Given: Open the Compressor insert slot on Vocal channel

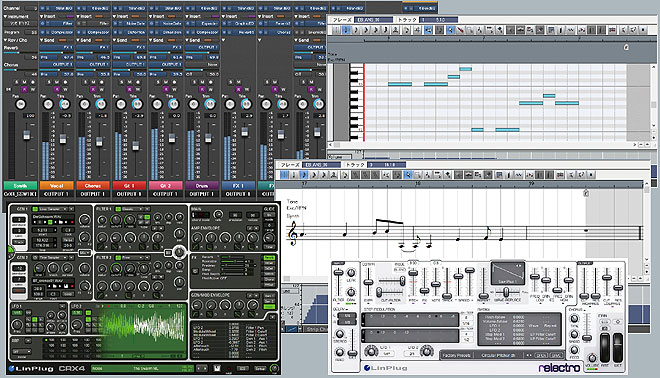Looking at the screenshot, I should (57, 32).
